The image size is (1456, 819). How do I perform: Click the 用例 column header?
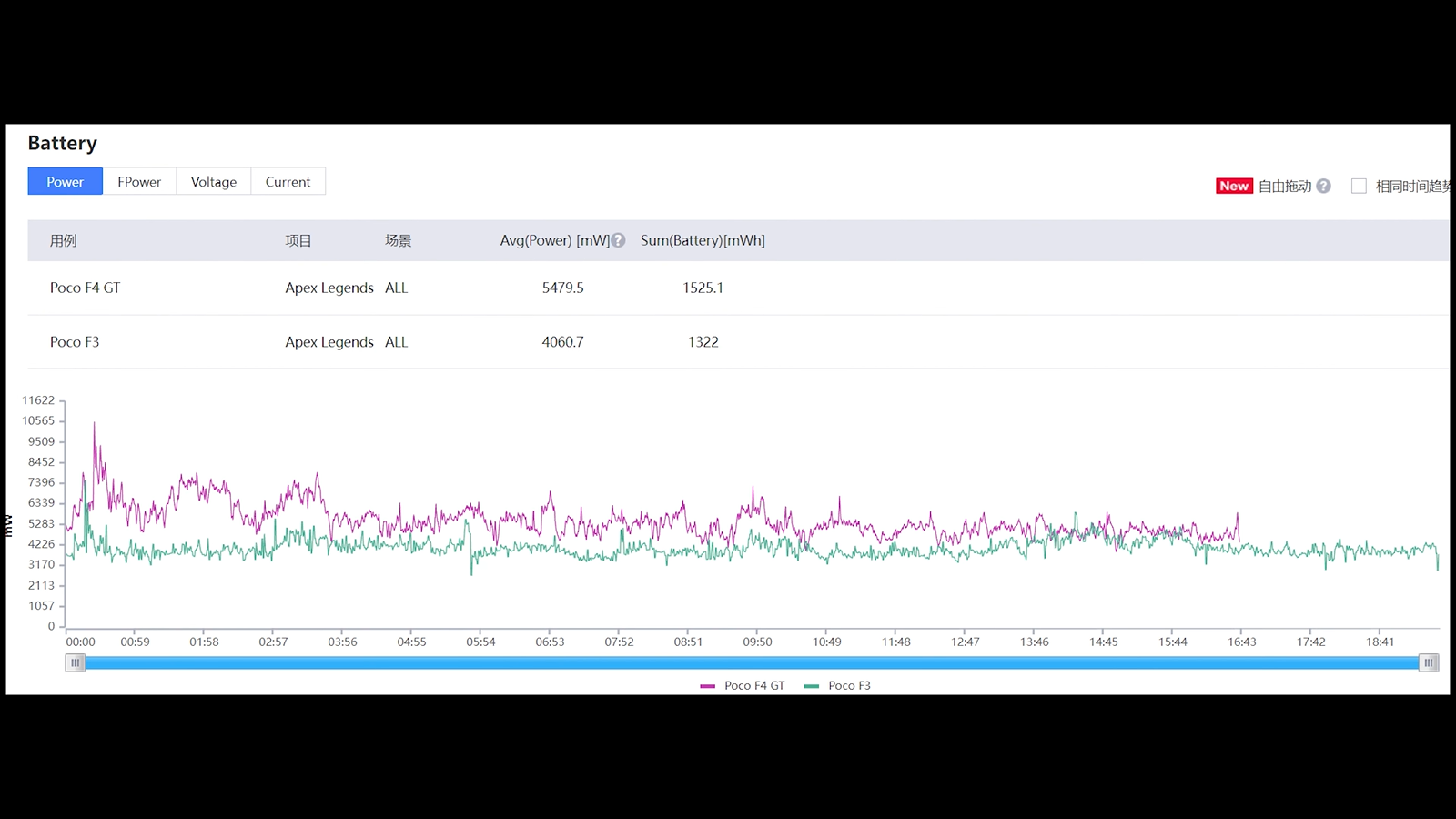pyautogui.click(x=64, y=241)
